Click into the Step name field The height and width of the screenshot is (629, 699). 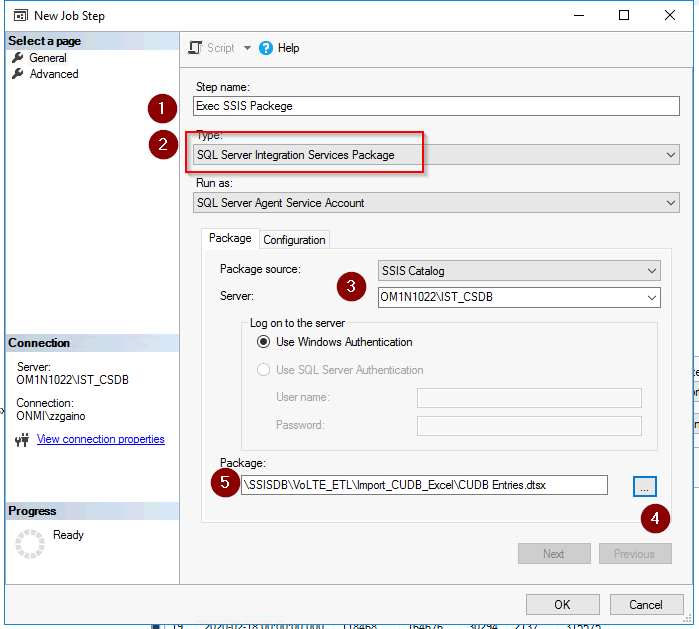[x=436, y=106]
